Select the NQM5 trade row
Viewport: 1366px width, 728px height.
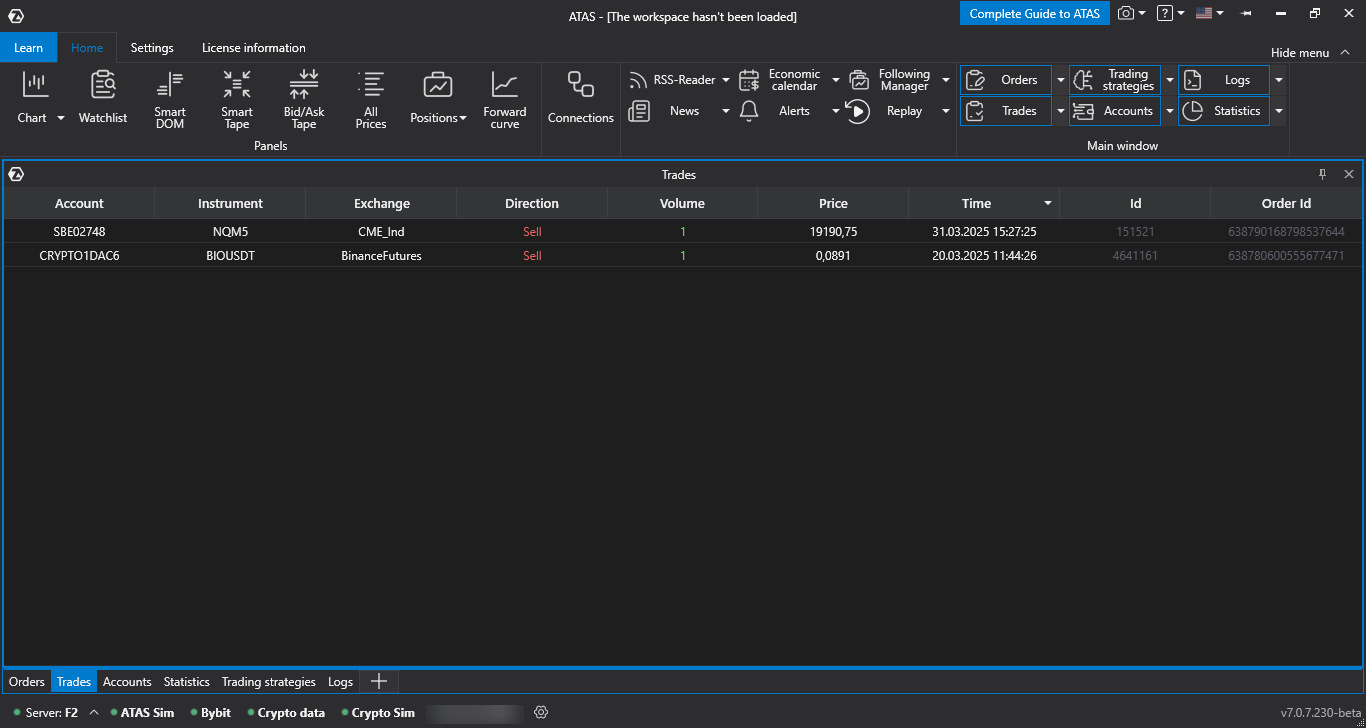(x=682, y=231)
